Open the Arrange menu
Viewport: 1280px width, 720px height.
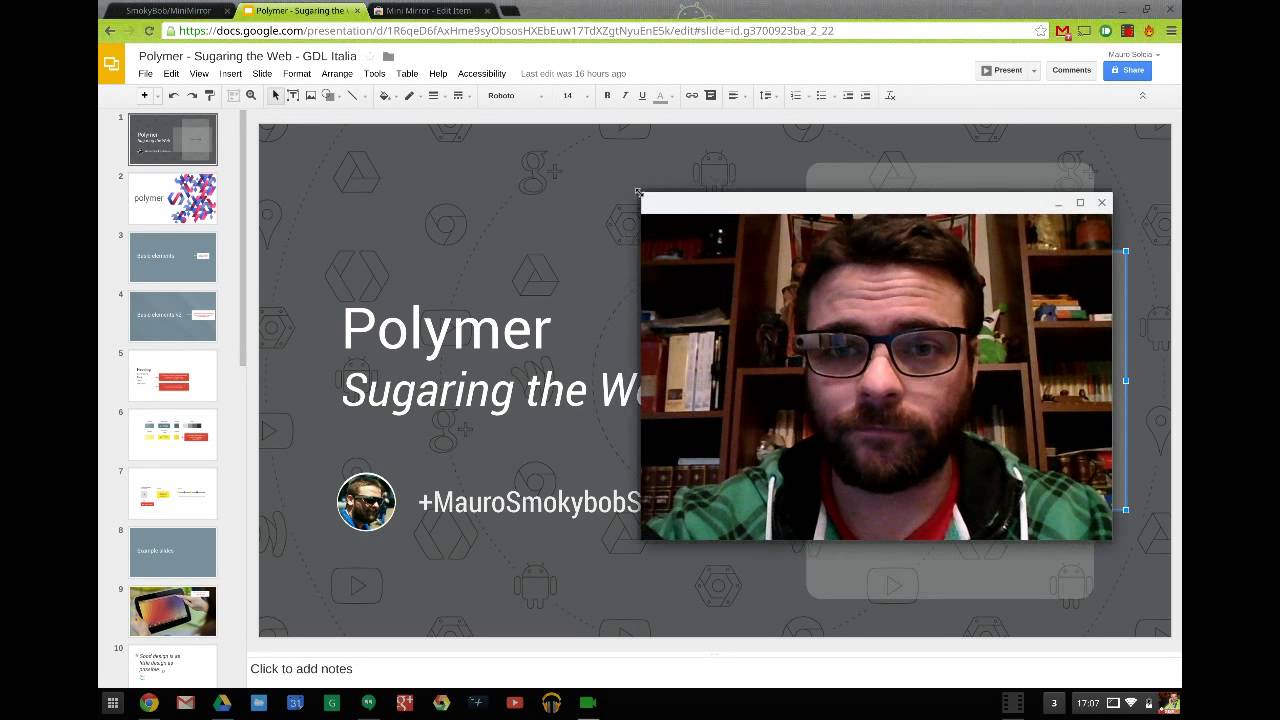[337, 74]
